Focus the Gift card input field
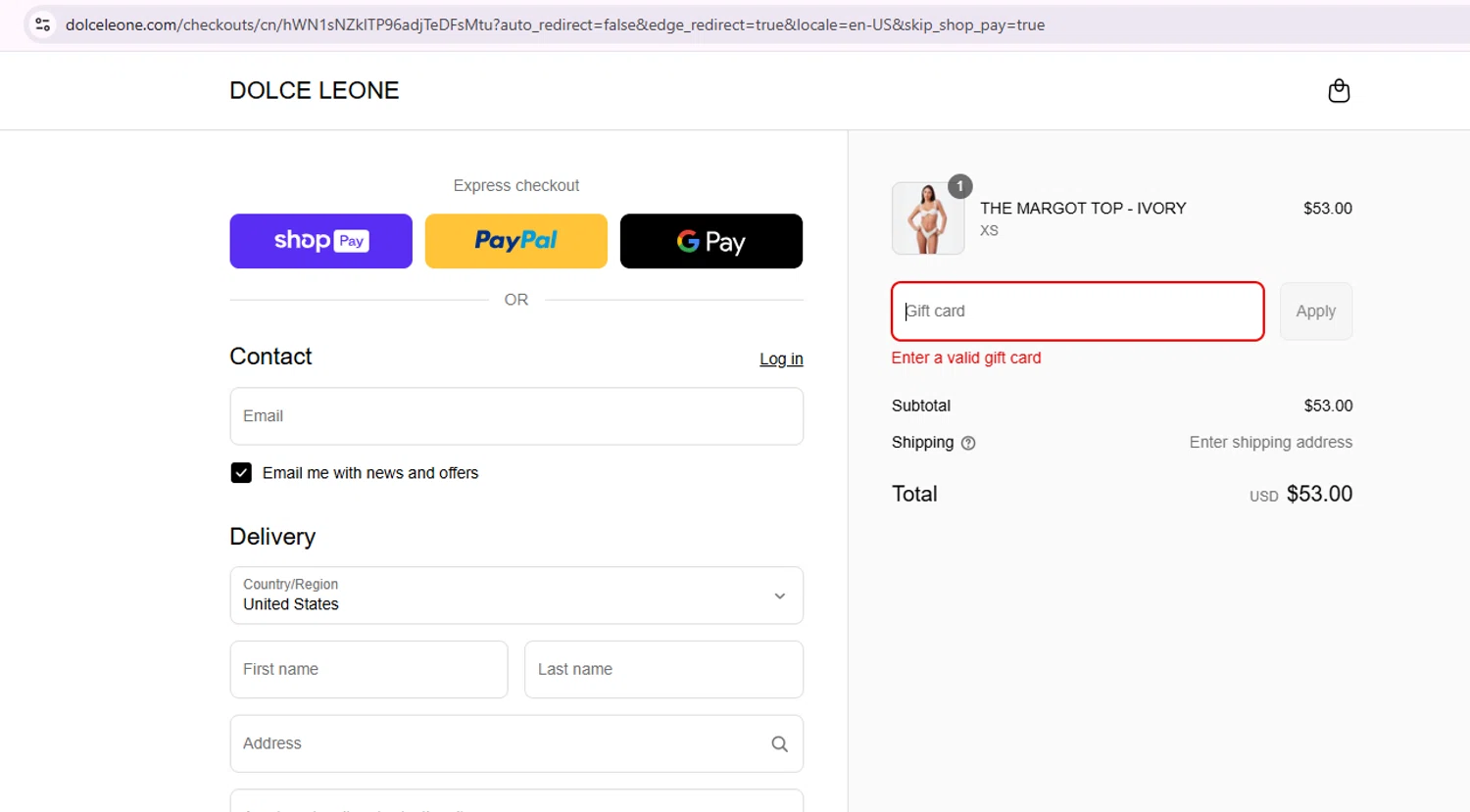 pyautogui.click(x=1078, y=311)
